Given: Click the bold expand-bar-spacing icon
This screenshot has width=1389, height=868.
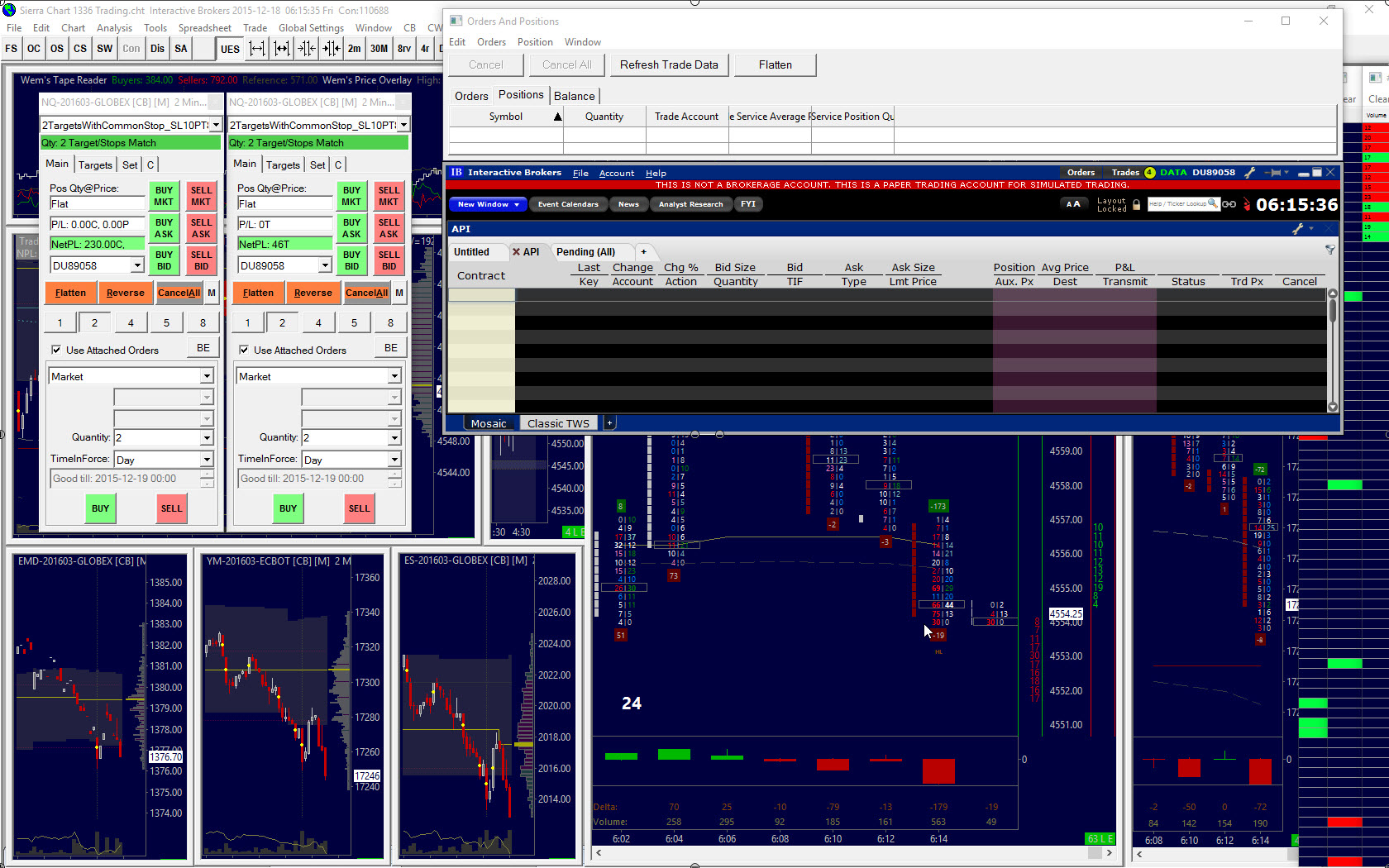Looking at the screenshot, I should click(x=282, y=49).
